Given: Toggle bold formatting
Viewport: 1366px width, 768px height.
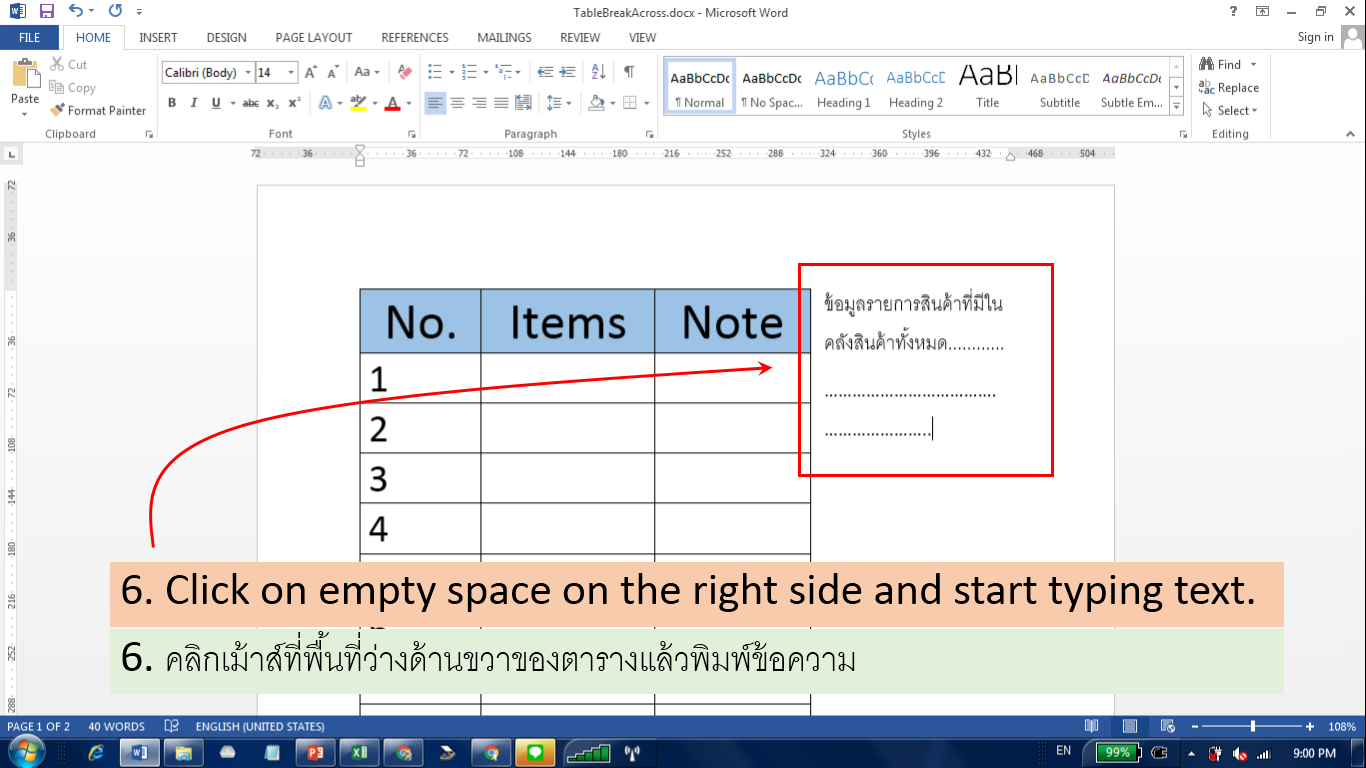Looking at the screenshot, I should pos(171,103).
